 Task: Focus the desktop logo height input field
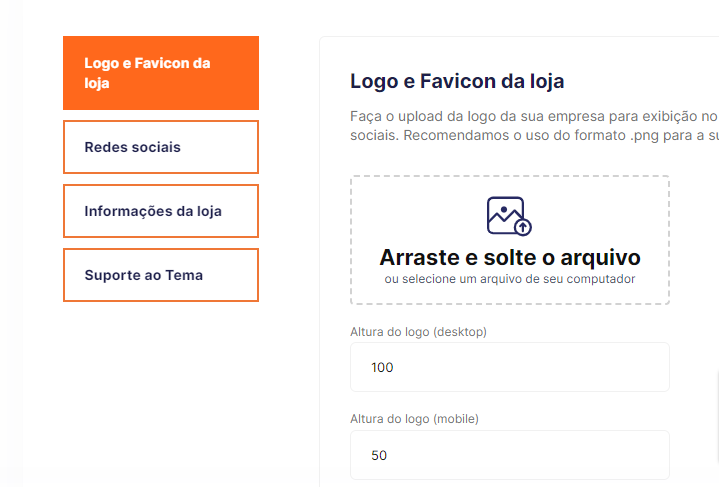tap(509, 367)
